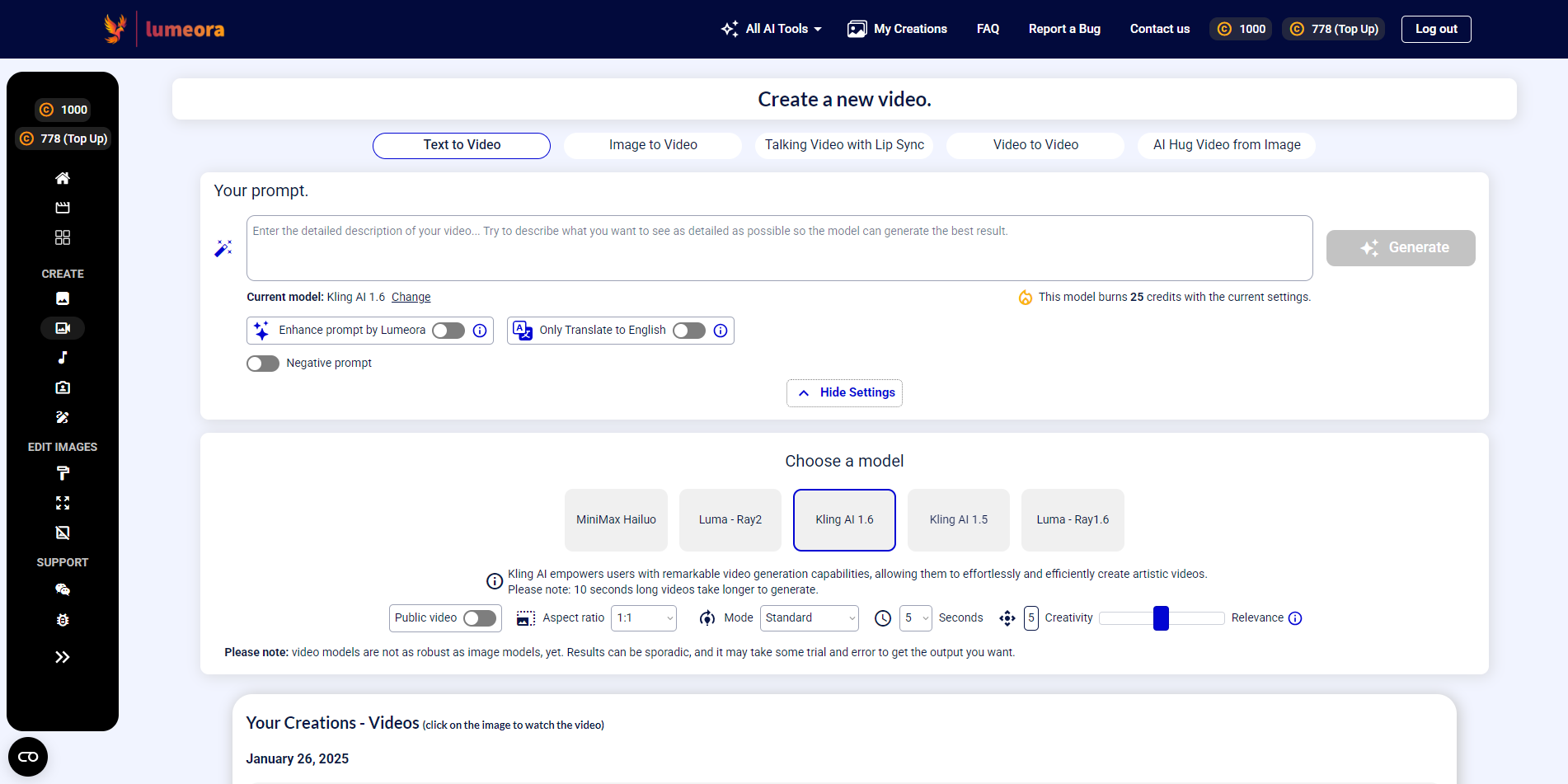
Task: Click the Lumeora phoenix logo
Action: [115, 29]
